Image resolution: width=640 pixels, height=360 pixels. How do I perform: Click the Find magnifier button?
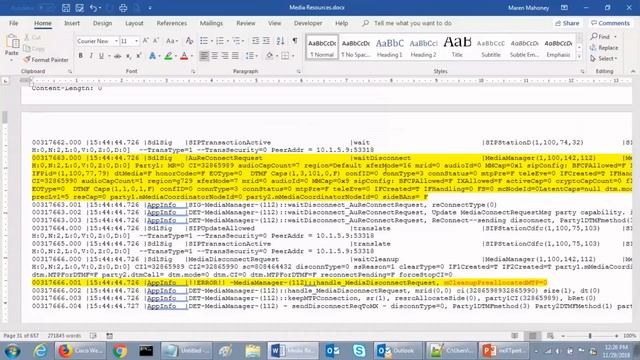tap(600, 37)
